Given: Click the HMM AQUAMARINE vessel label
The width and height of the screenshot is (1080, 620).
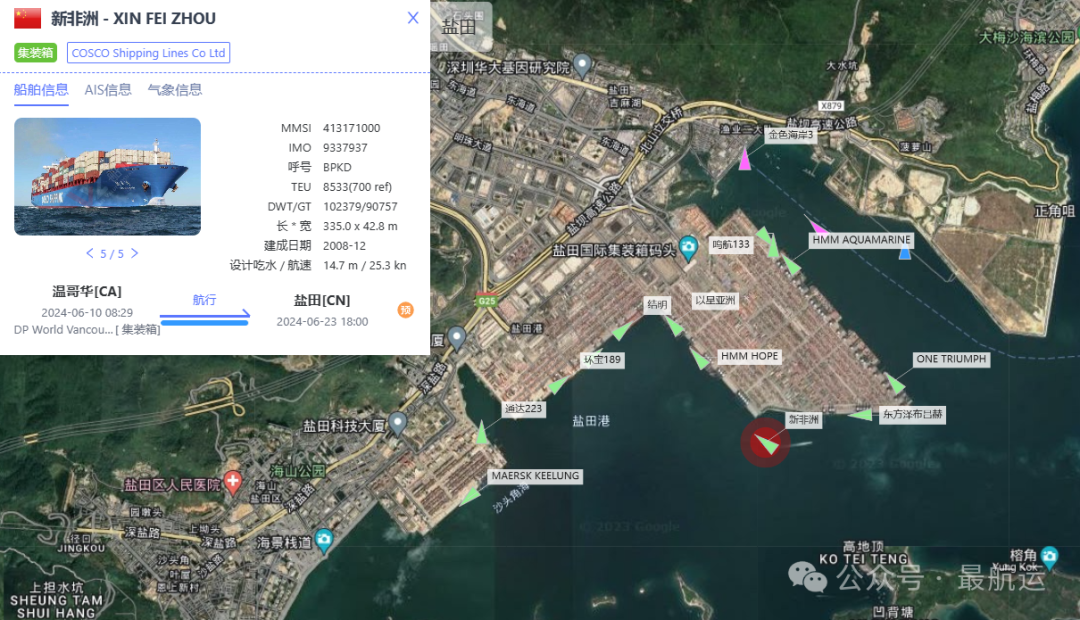Looking at the screenshot, I should (861, 240).
